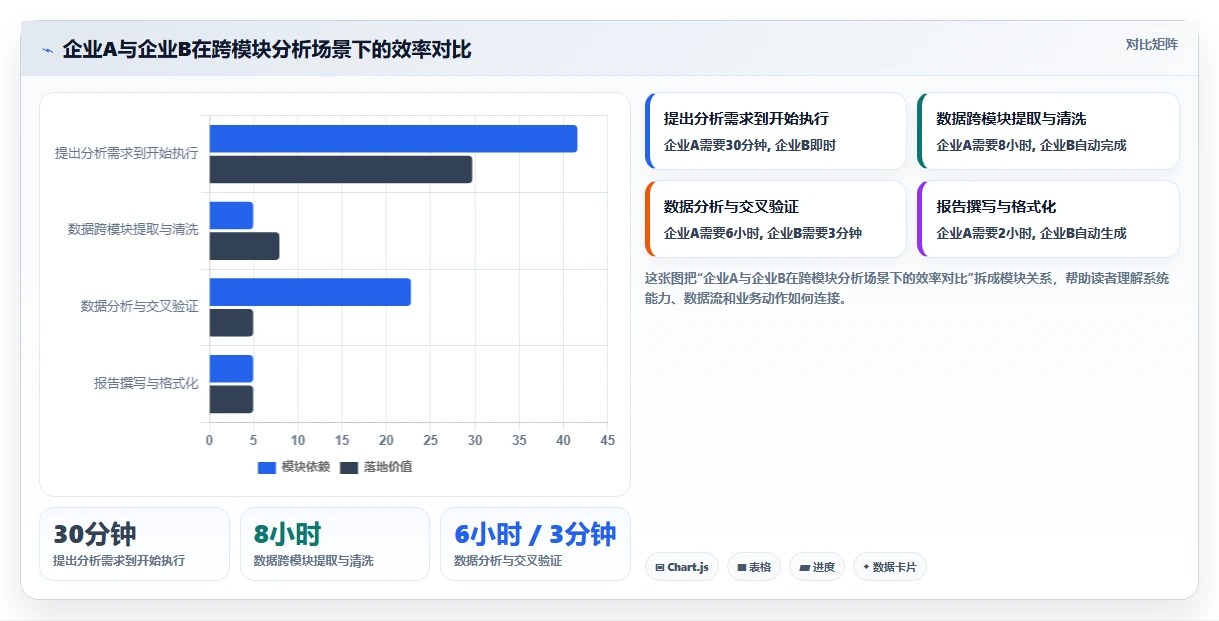
Task: Open the 提出分析需求到开始执行 info card
Action: click(776, 131)
